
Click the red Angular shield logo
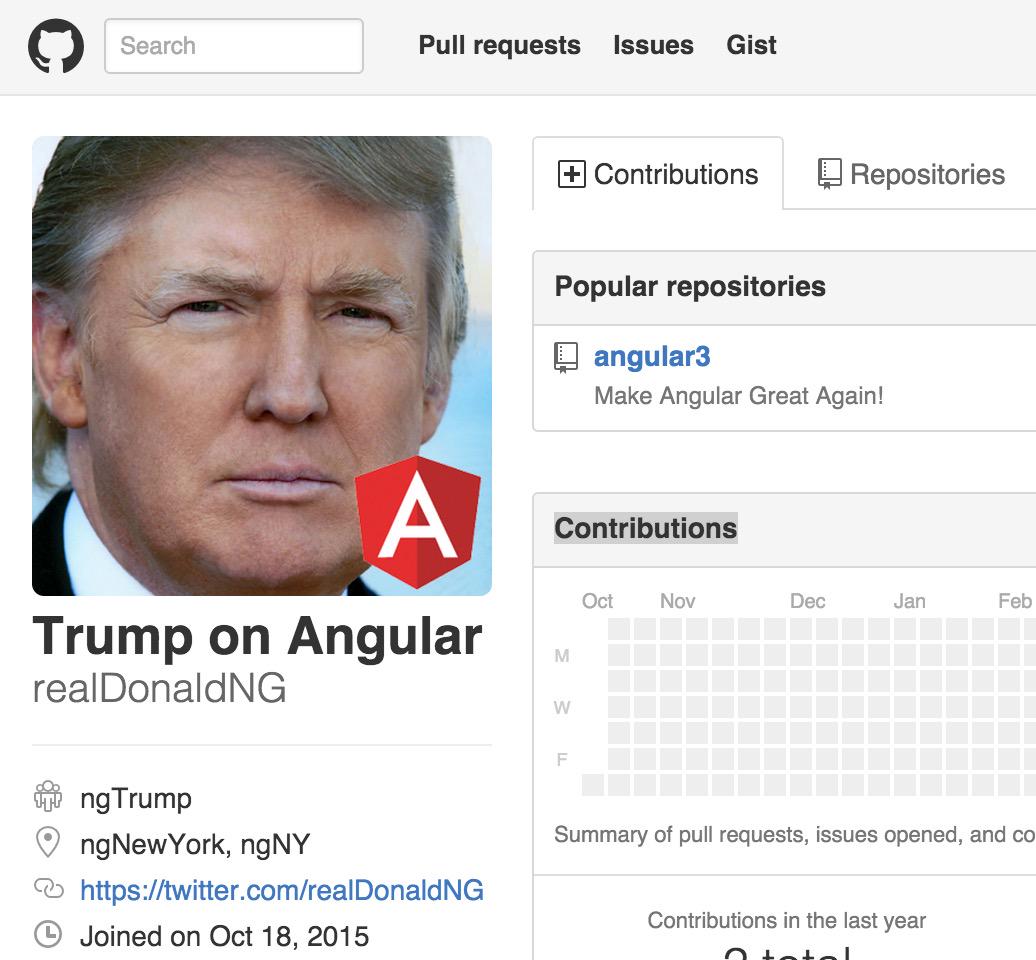[418, 521]
